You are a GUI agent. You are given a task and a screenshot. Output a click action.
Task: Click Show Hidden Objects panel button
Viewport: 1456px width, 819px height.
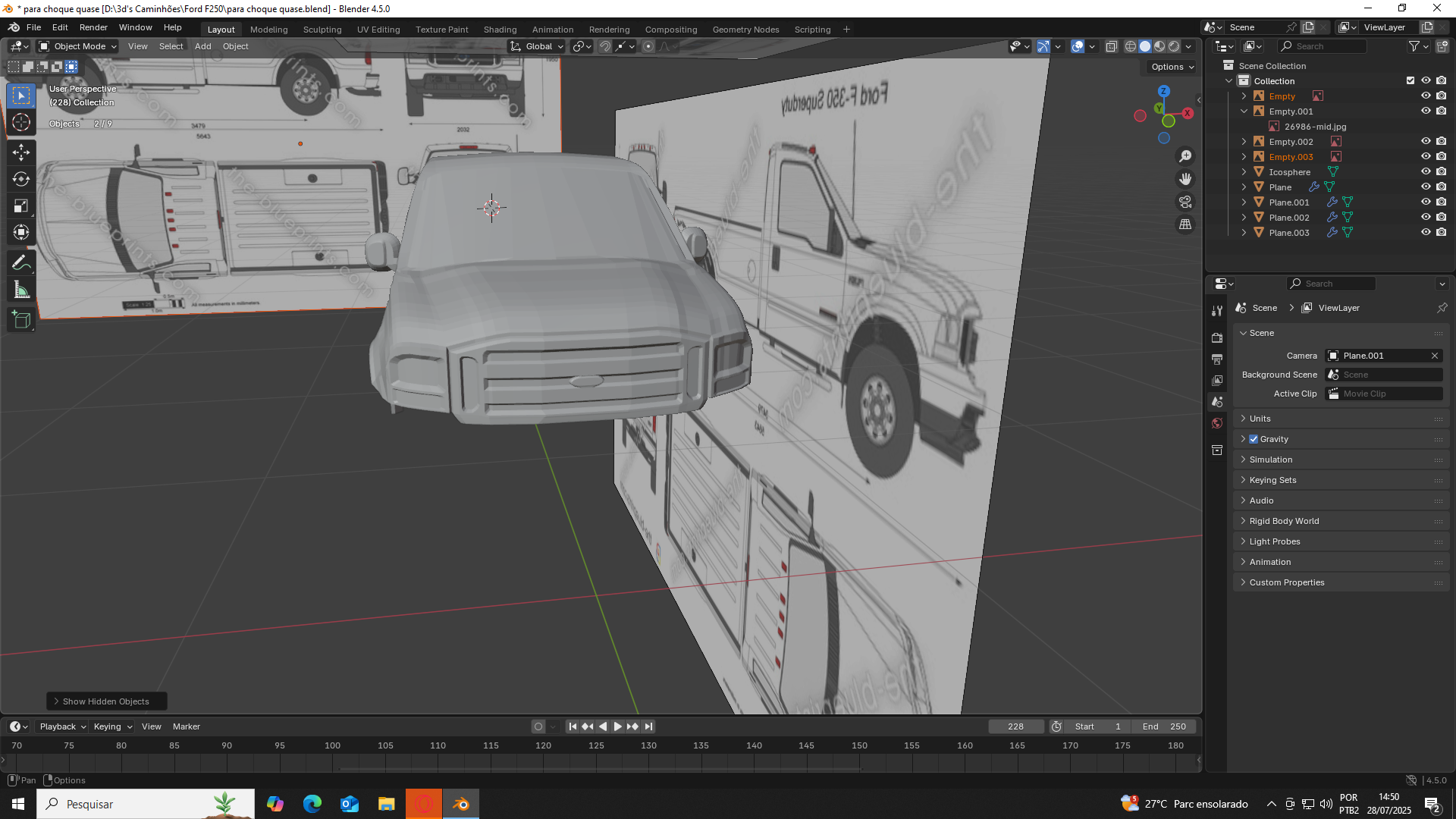tap(106, 701)
